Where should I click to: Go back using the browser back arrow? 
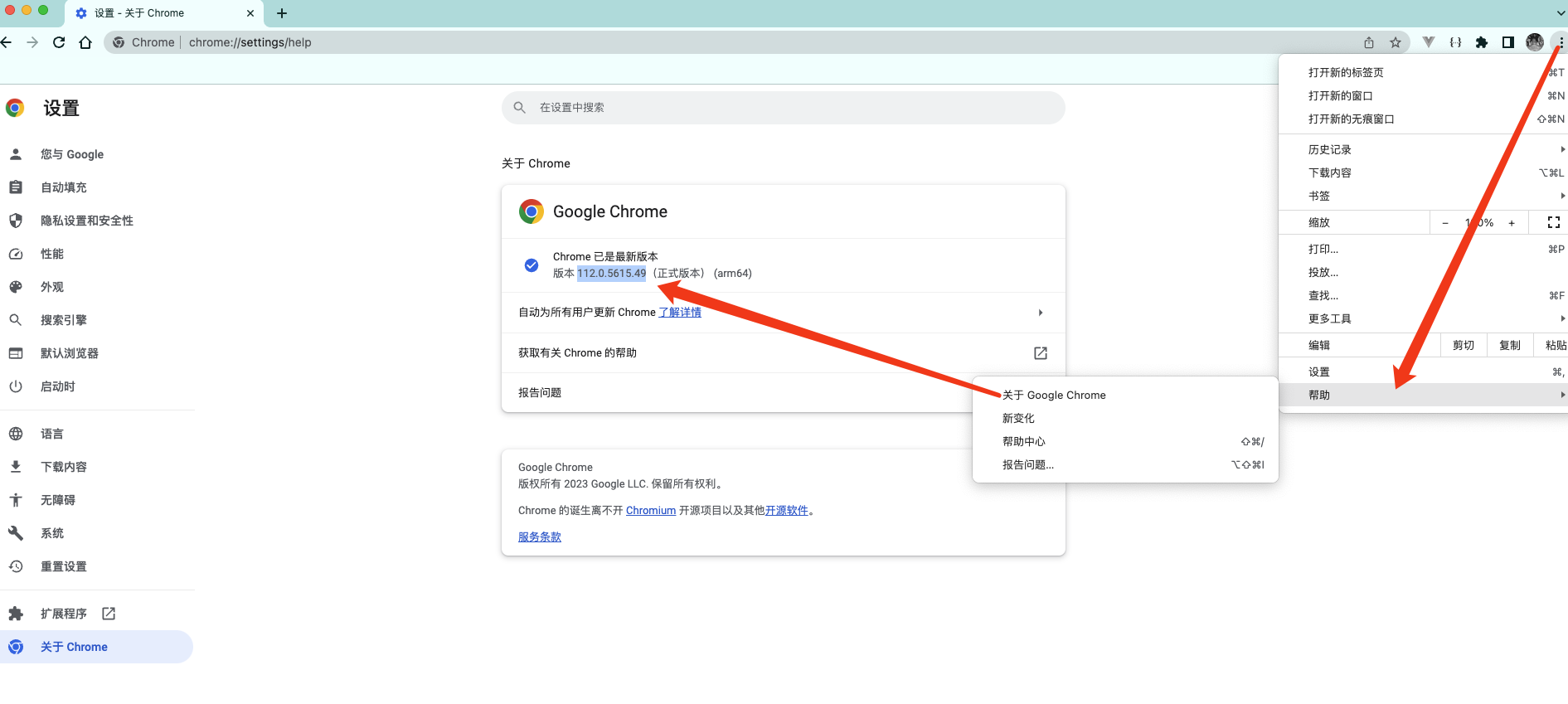pyautogui.click(x=7, y=42)
